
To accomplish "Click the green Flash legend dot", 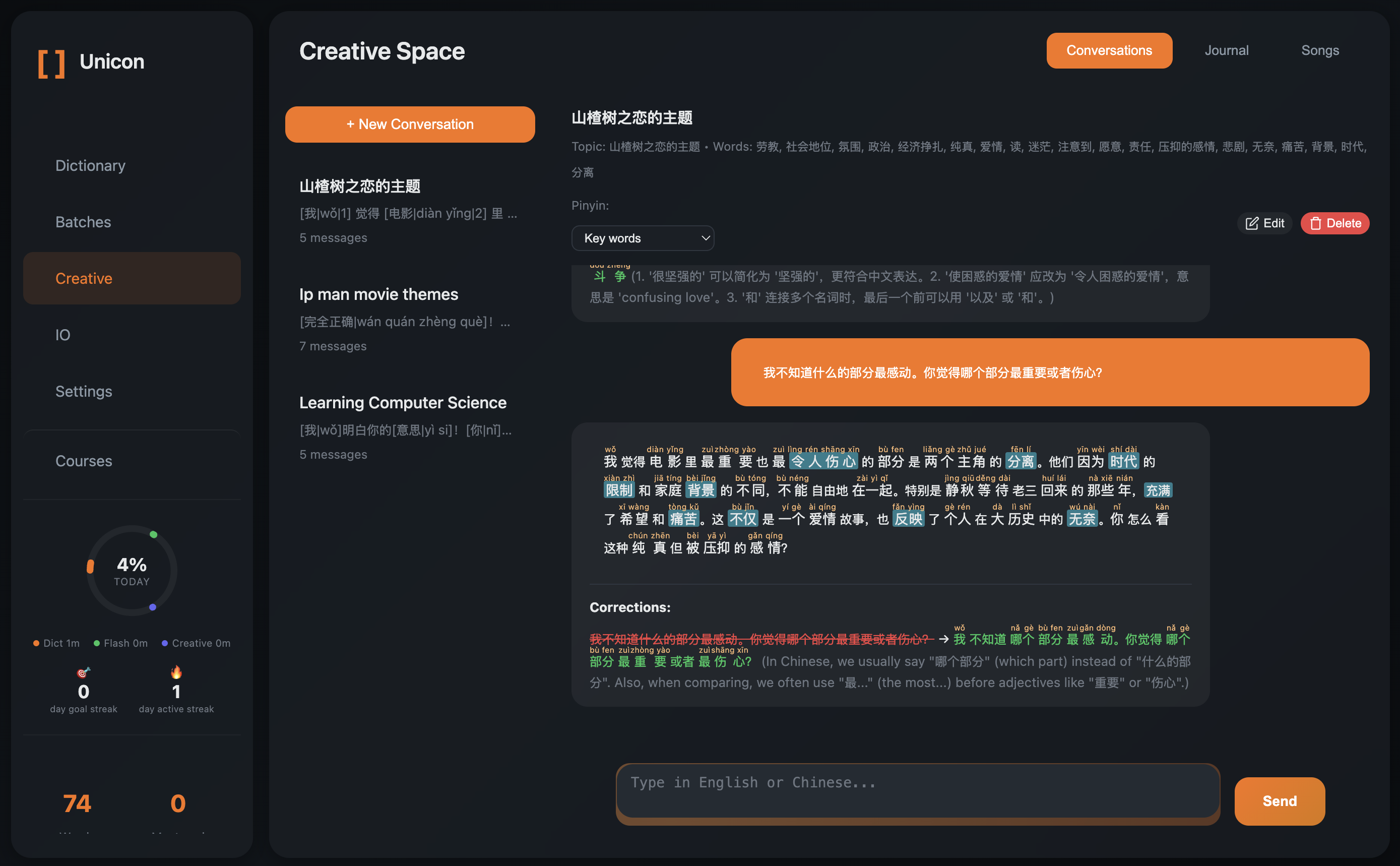I will pos(97,643).
